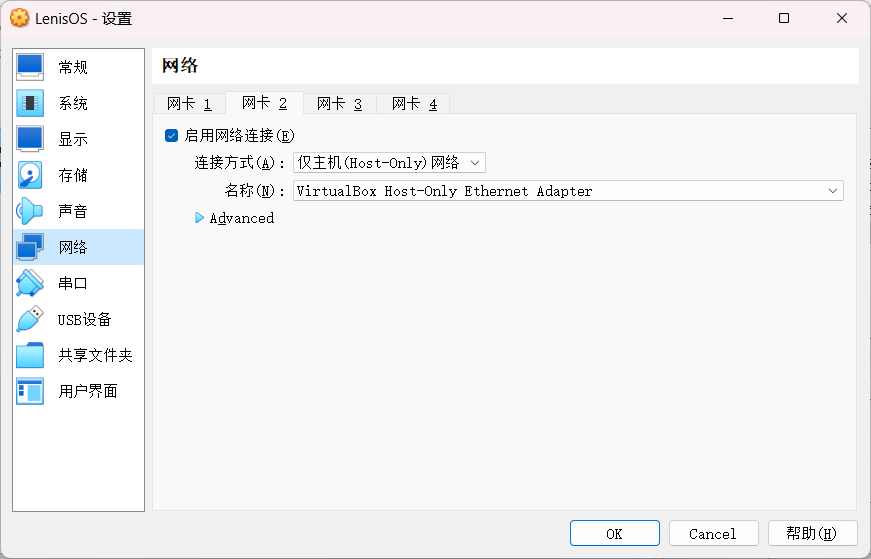
Task: Select the 系统 (System) chip icon
Action: pyautogui.click(x=30, y=103)
